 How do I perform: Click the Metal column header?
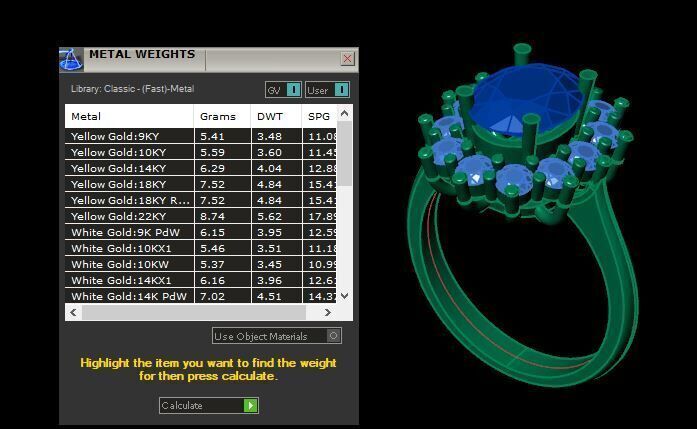click(129, 116)
